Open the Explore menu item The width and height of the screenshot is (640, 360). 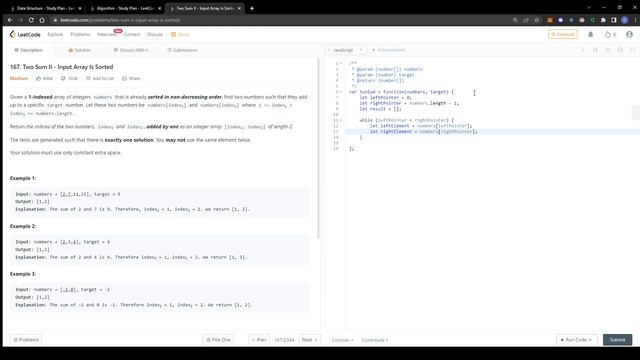pos(55,34)
